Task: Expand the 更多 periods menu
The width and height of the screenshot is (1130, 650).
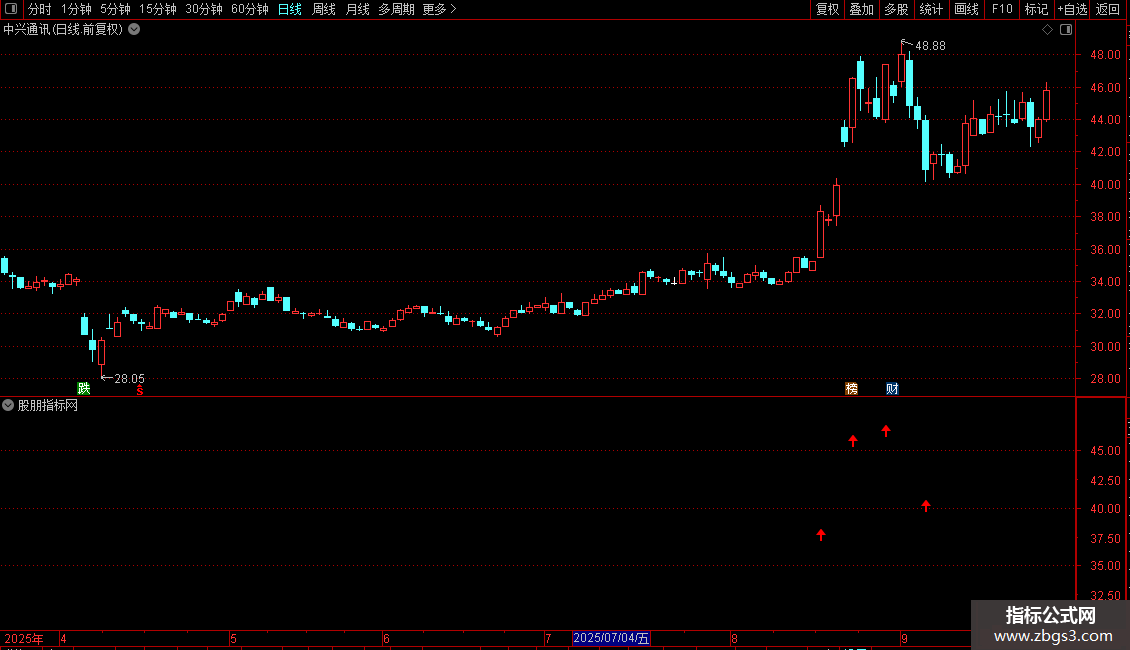Action: click(439, 9)
